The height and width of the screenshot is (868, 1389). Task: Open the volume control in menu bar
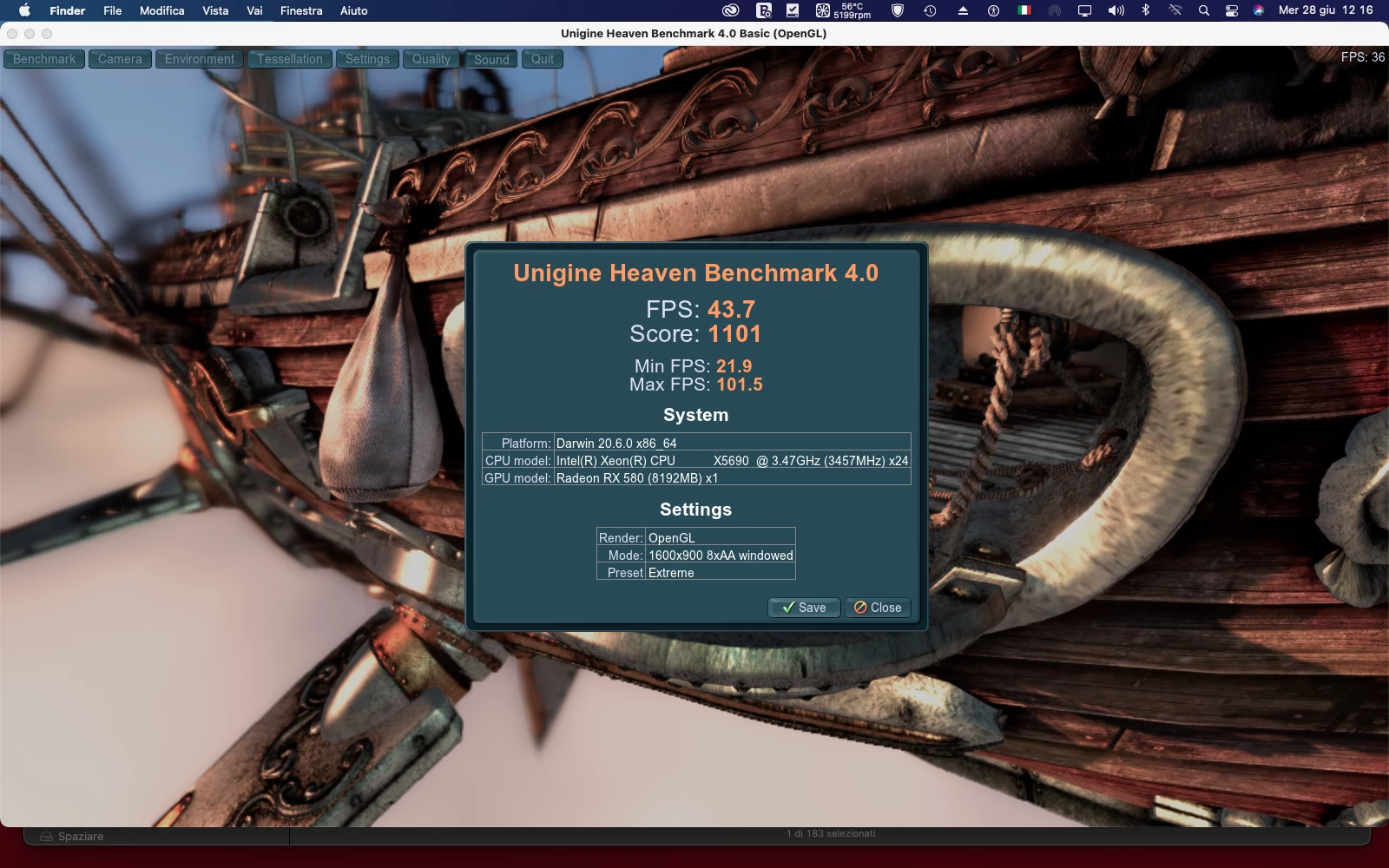[x=1116, y=10]
